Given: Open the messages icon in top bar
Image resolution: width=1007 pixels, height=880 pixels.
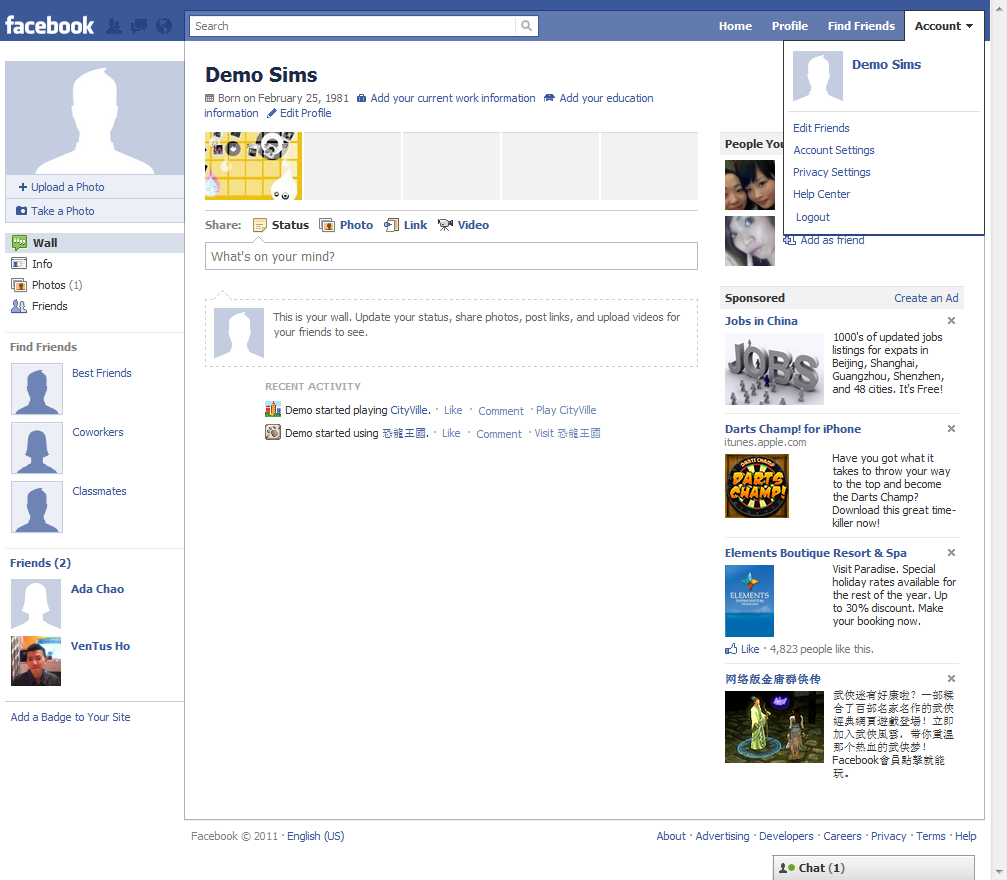Looking at the screenshot, I should click(139, 26).
